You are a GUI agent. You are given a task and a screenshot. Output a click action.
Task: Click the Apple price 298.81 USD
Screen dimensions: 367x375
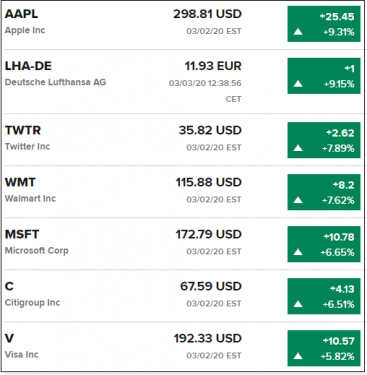207,14
